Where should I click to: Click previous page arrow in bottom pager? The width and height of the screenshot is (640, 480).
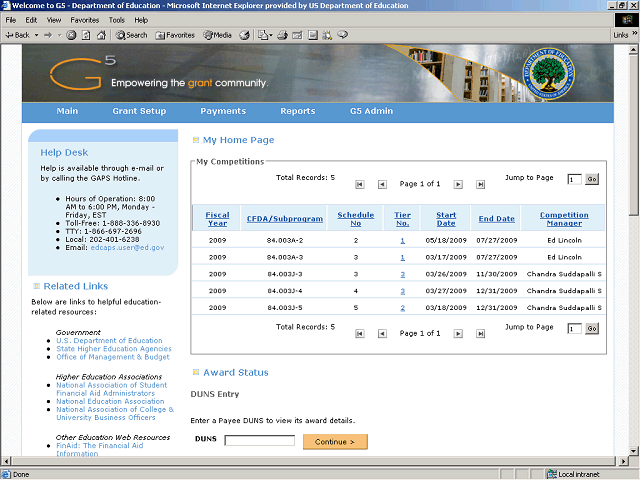[x=382, y=334]
